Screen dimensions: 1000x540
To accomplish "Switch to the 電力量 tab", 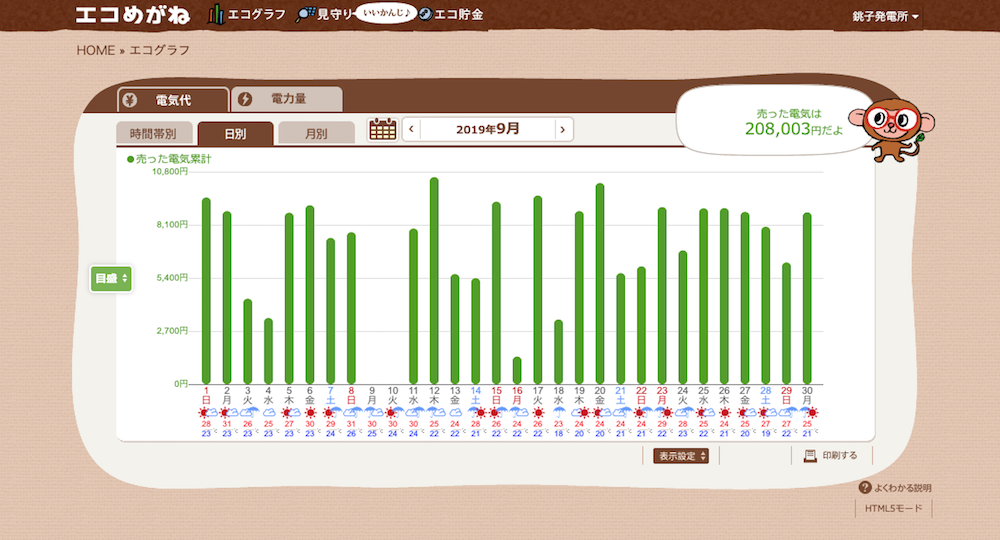I will tap(287, 99).
